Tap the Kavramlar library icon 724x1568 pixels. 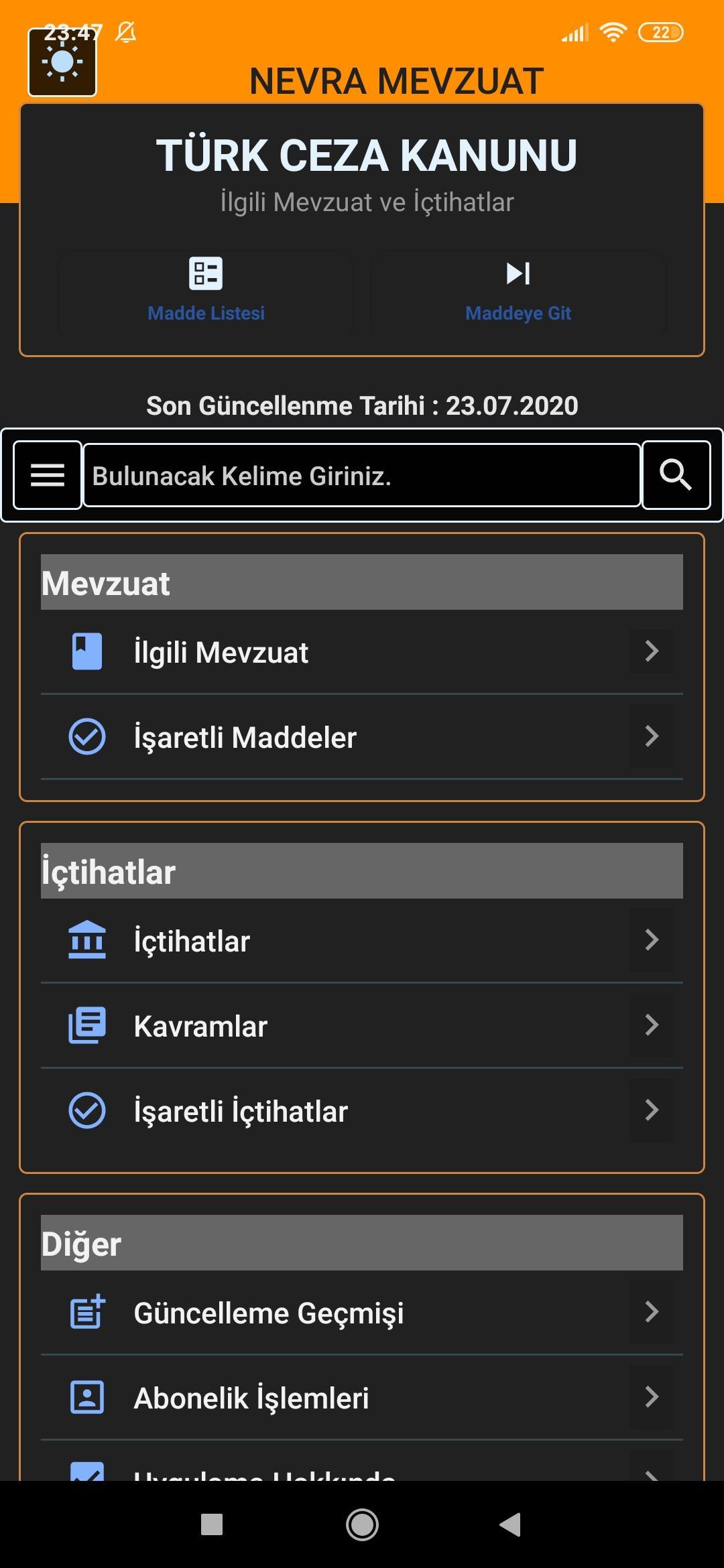tap(87, 1025)
